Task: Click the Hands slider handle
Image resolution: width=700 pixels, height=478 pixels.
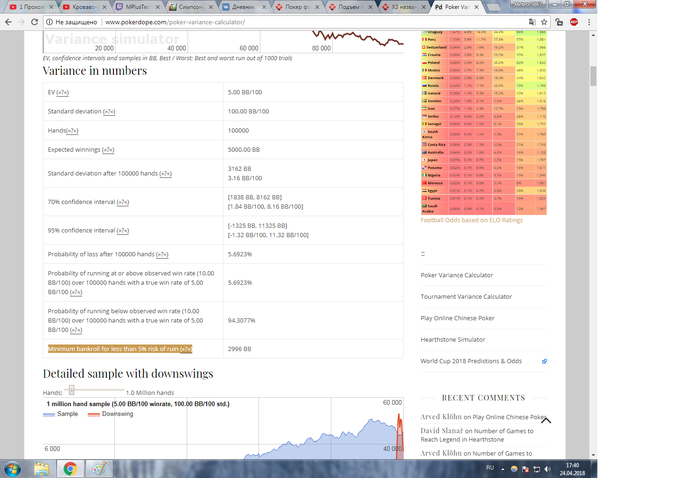Action: [71, 391]
